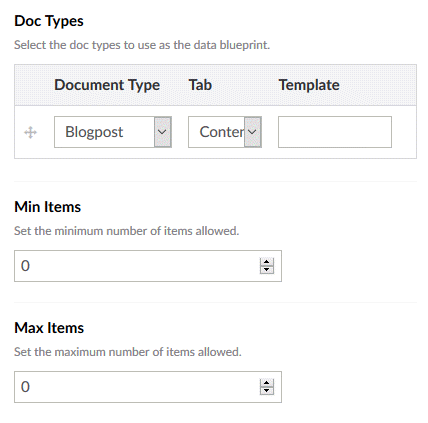428x423 pixels.
Task: Click the Max Items label
Action: click(49, 328)
